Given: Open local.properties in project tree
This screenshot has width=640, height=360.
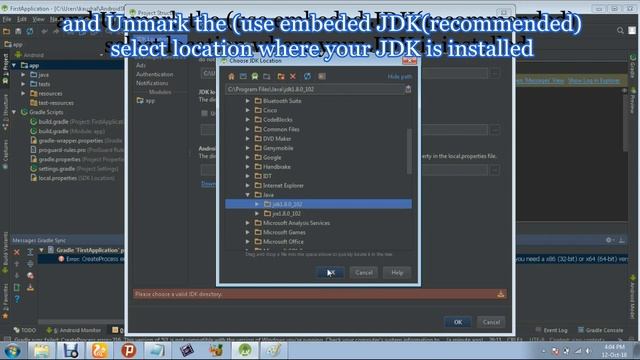Looking at the screenshot, I should 57,178.
